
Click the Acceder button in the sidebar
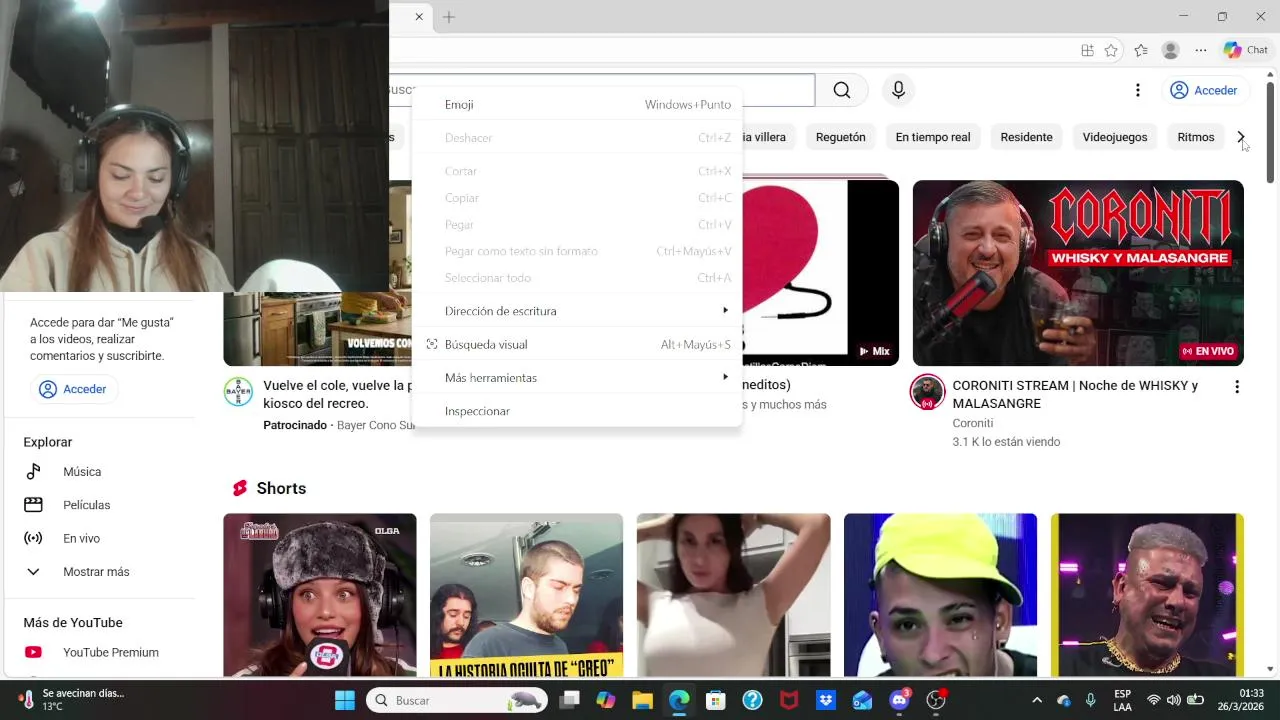click(x=72, y=389)
